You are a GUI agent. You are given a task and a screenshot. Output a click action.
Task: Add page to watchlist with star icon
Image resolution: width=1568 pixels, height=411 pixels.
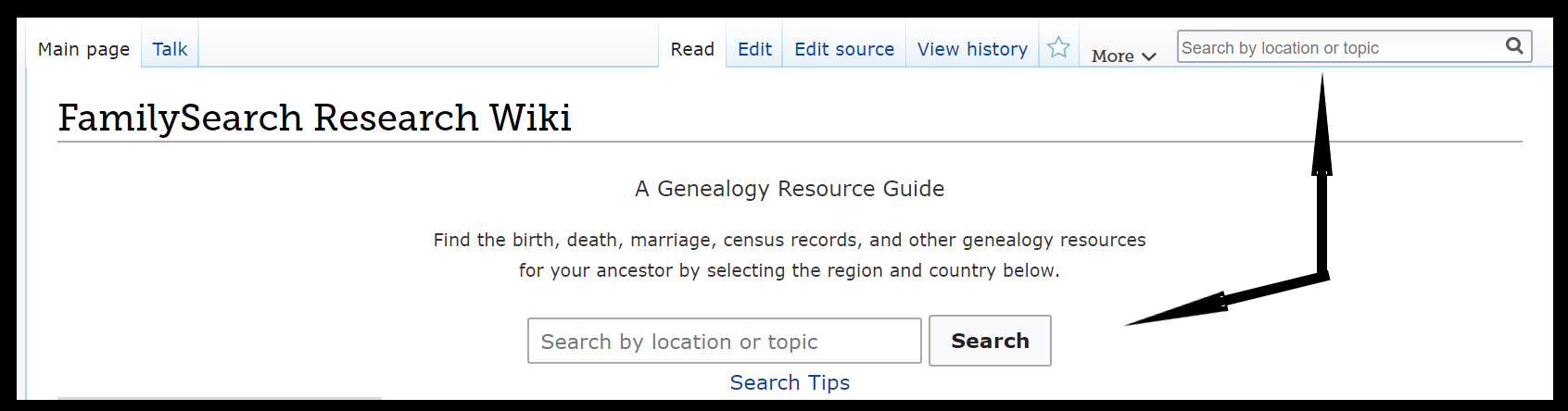click(1058, 47)
